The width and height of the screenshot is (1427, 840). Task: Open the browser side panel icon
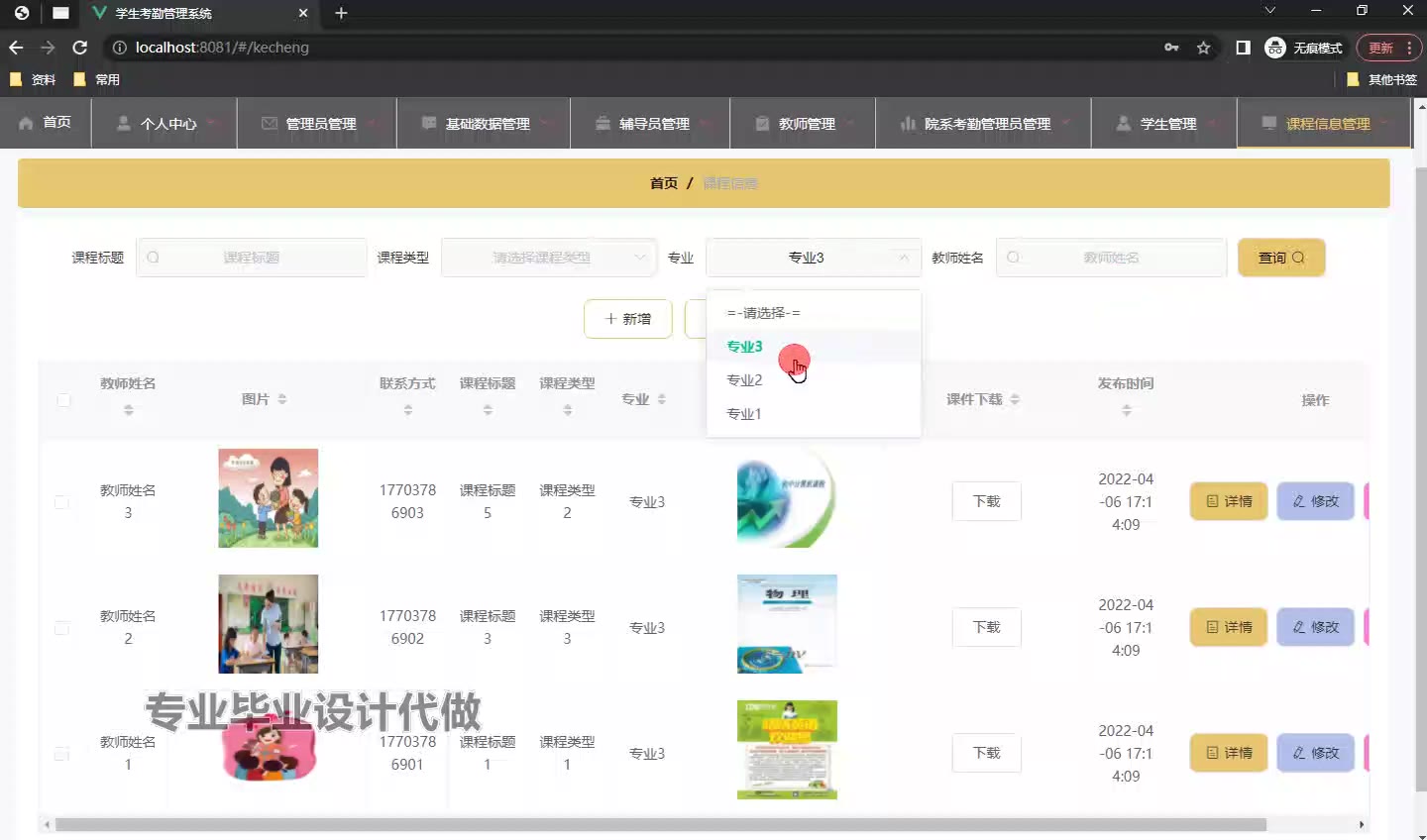(1243, 48)
